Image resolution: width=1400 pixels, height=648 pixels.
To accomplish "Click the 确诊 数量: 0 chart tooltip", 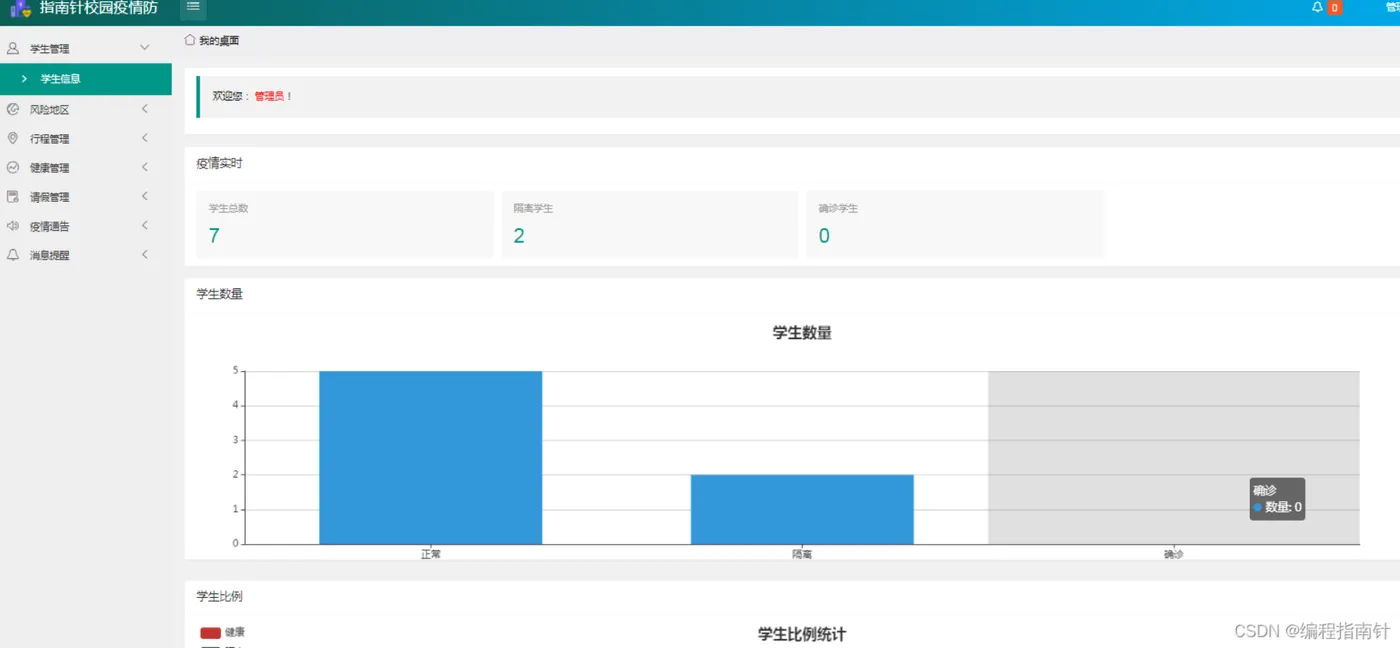I will click(1277, 499).
